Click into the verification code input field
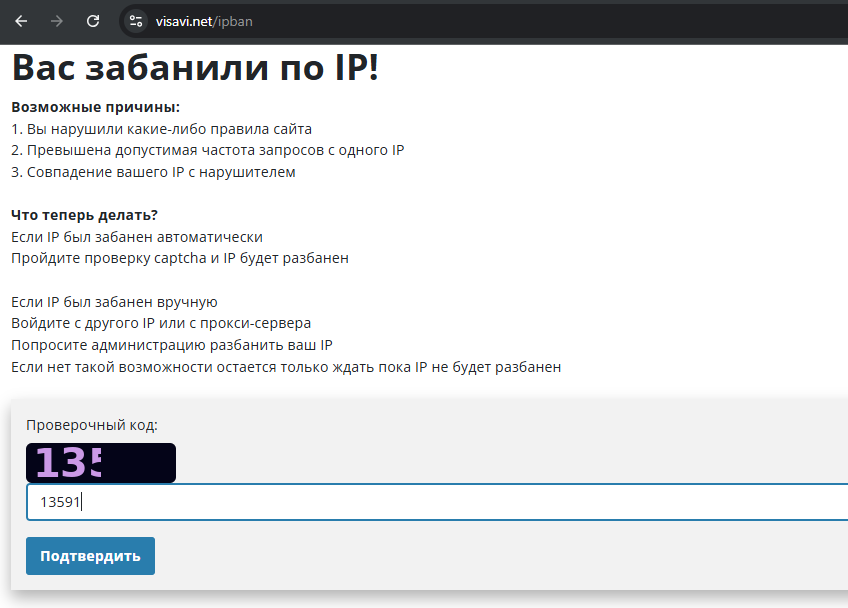Viewport: 848px width, 608px height. tap(400, 503)
